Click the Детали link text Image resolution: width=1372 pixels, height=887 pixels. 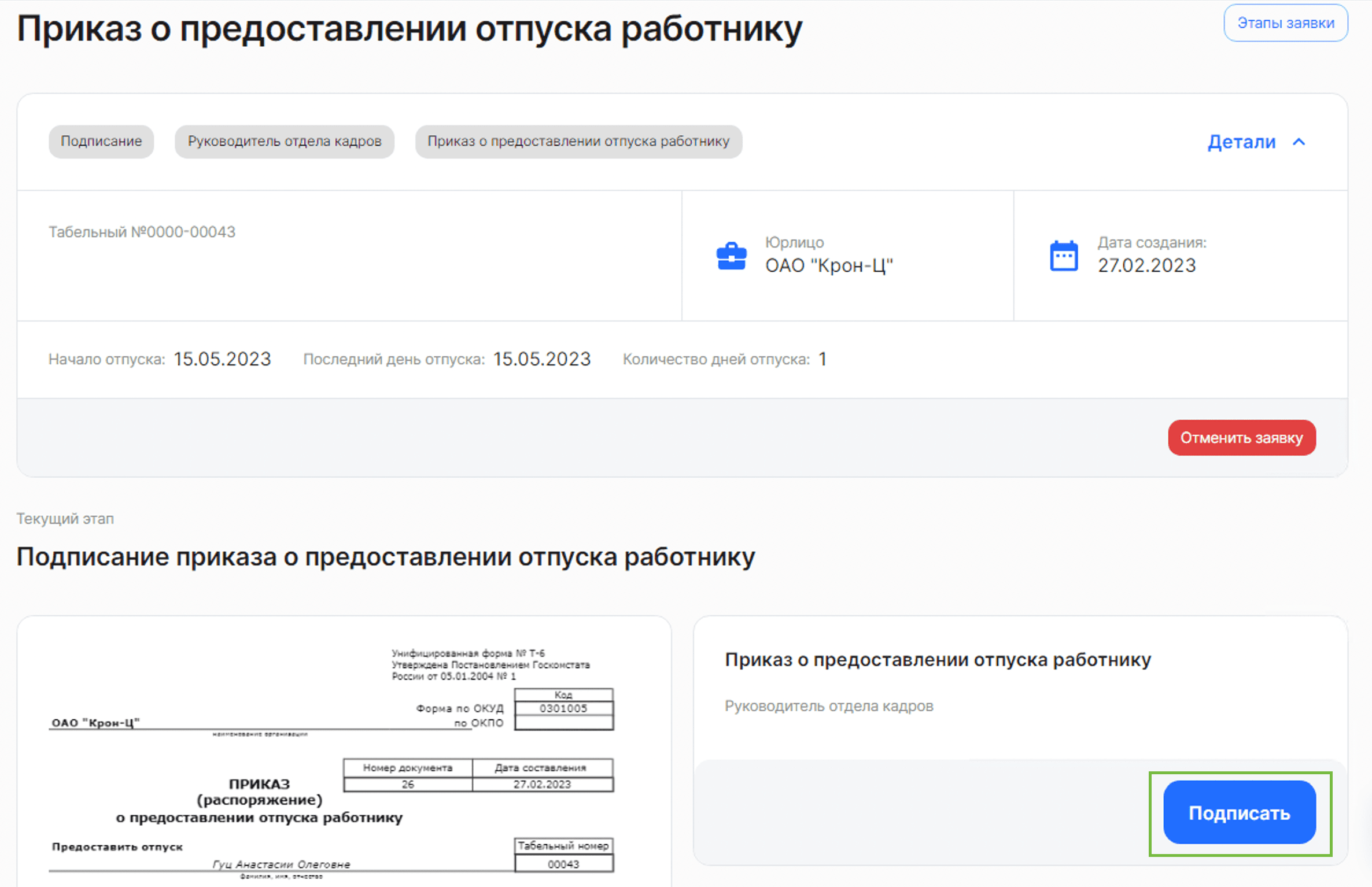coord(1241,142)
